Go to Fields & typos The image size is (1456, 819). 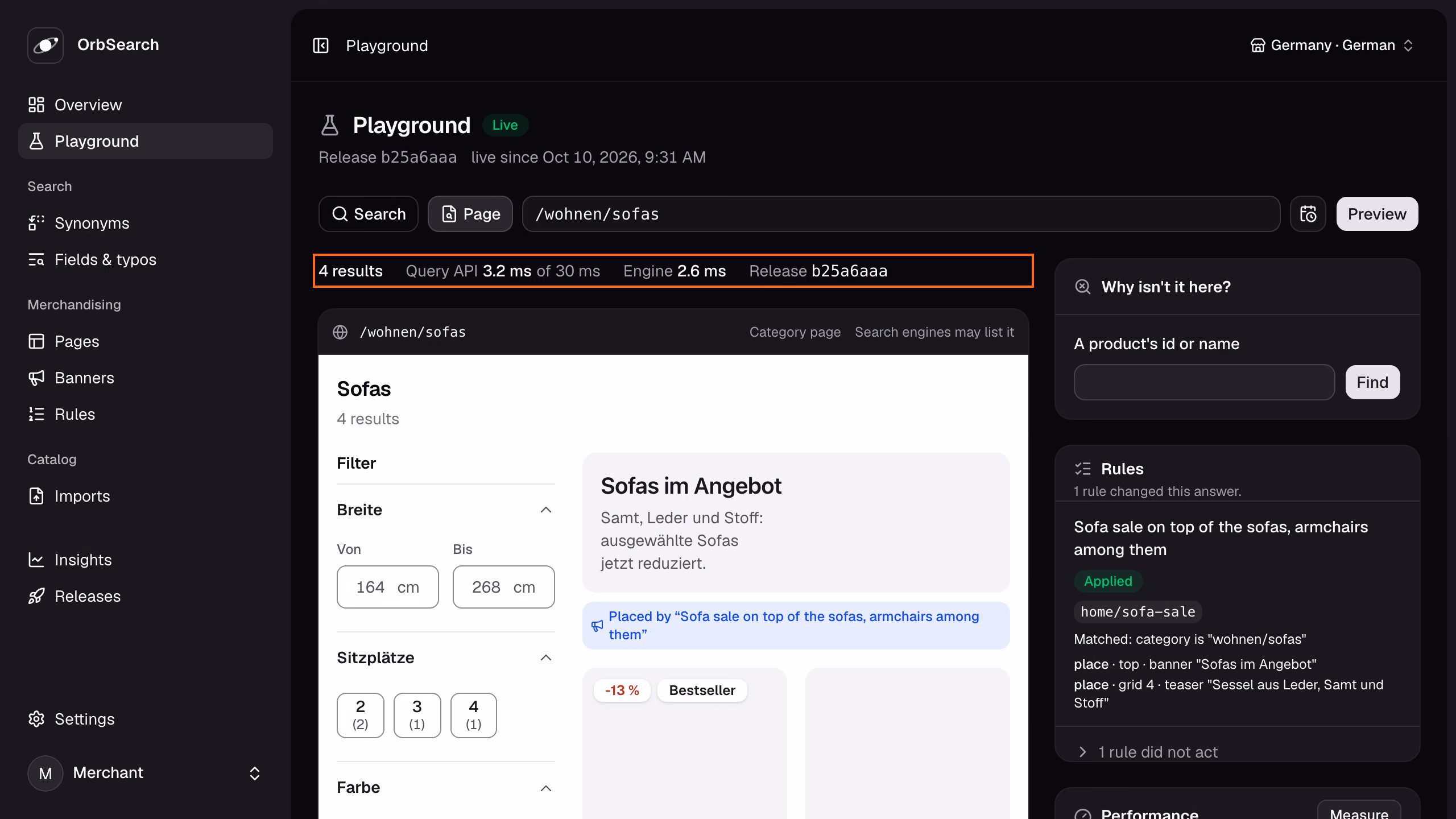pyautogui.click(x=146, y=259)
